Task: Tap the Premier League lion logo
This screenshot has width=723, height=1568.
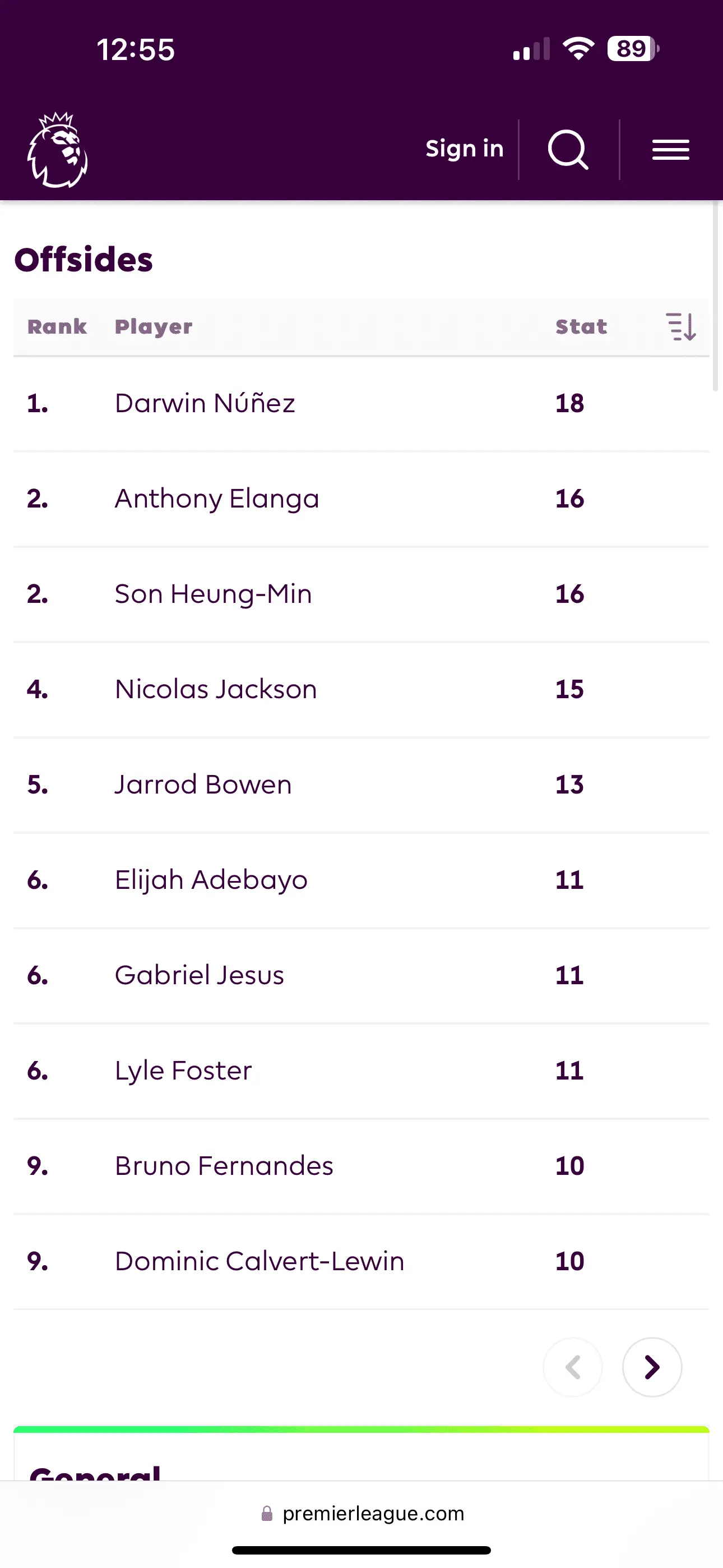Action: (58, 150)
